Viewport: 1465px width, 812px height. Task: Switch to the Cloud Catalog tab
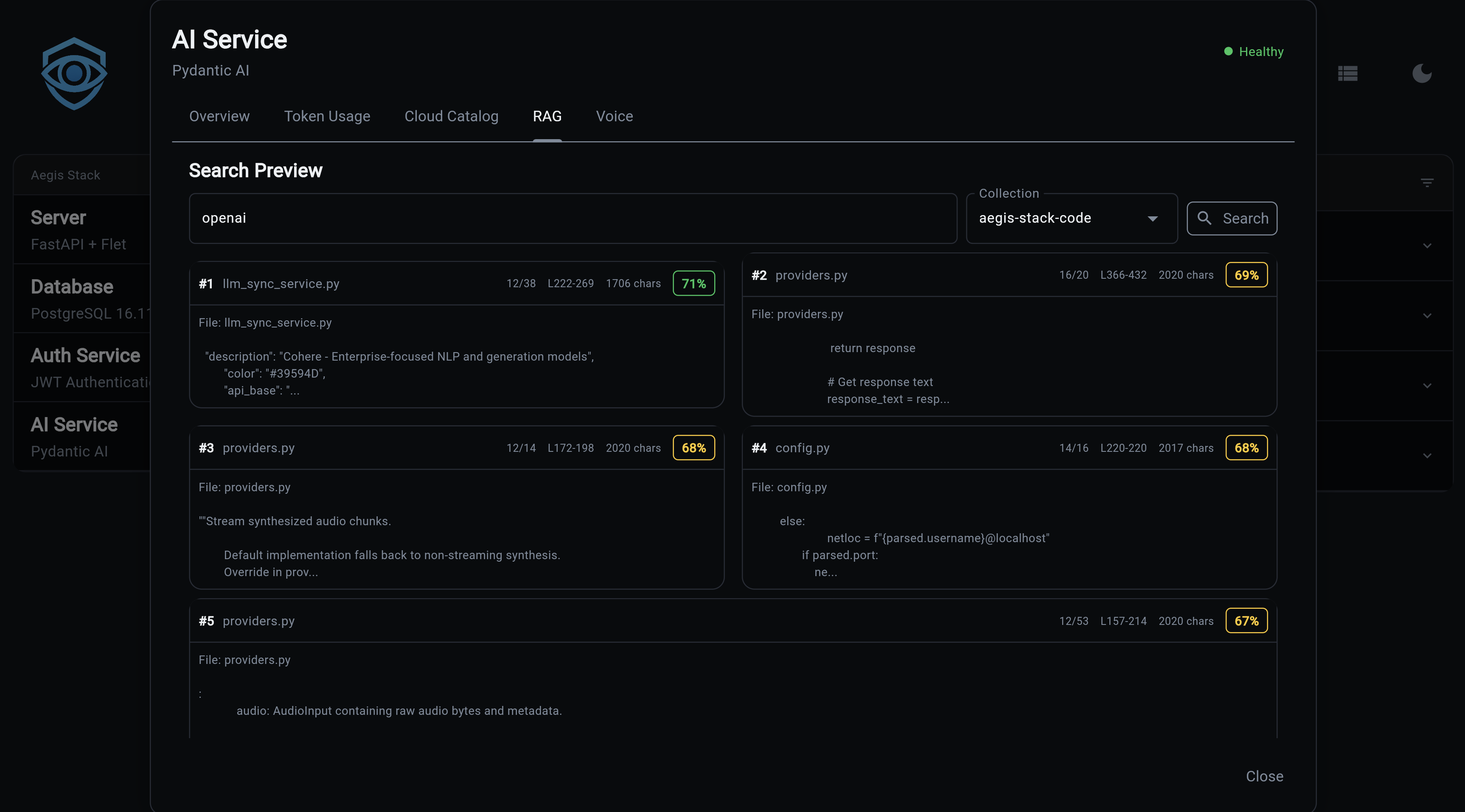click(x=451, y=116)
